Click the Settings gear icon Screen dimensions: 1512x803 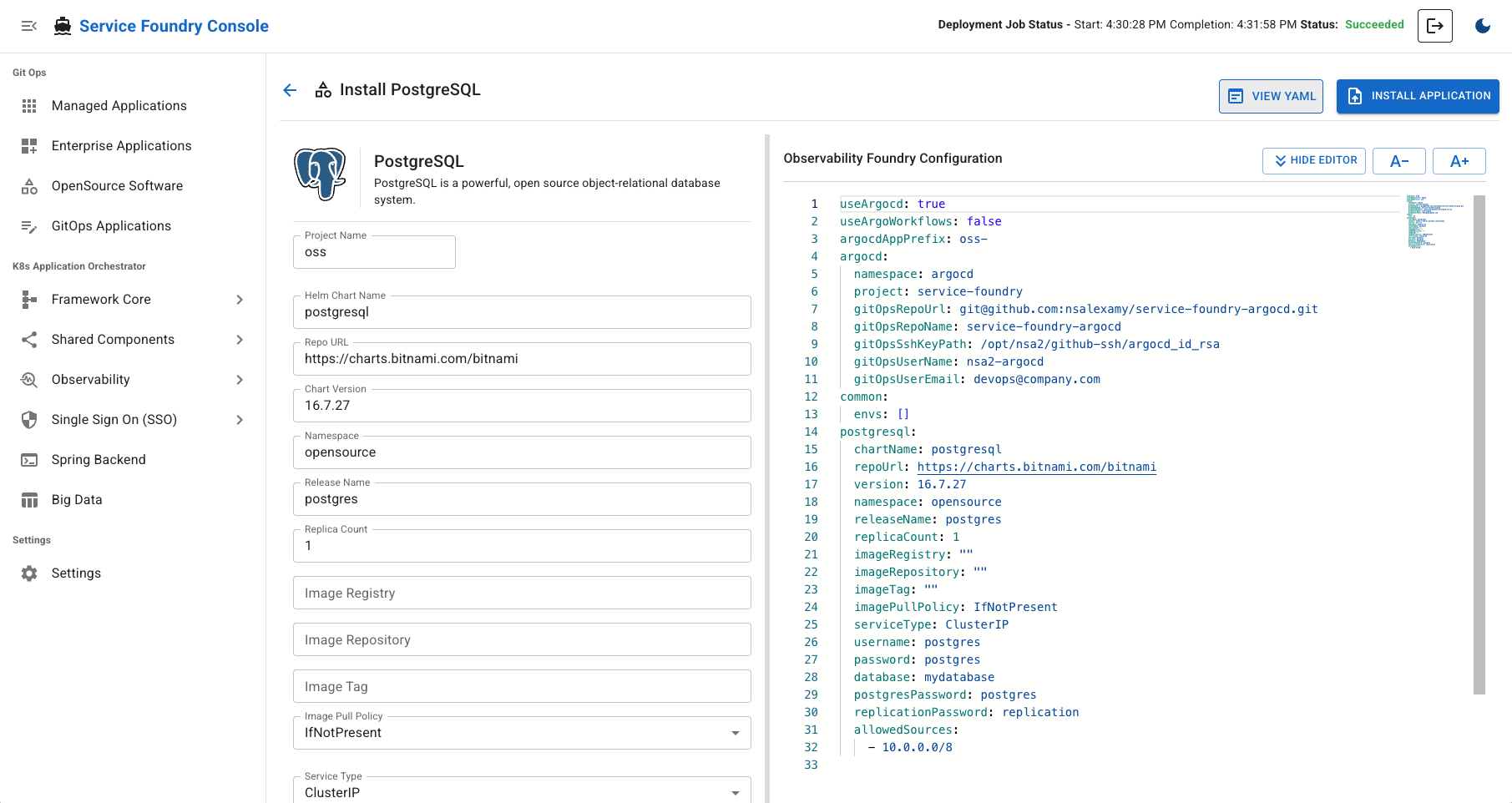(x=29, y=573)
